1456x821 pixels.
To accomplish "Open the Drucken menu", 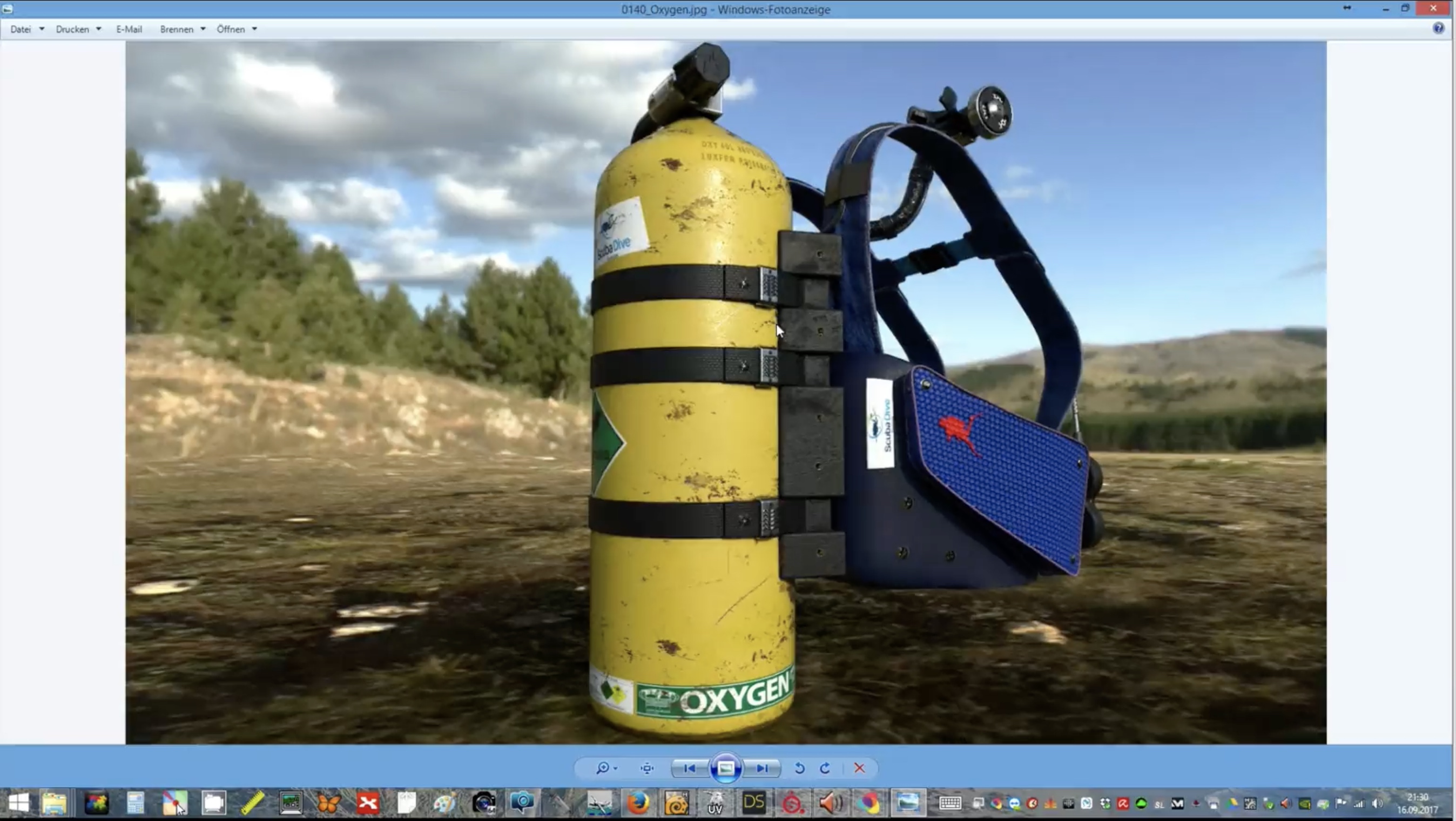I will tap(72, 29).
